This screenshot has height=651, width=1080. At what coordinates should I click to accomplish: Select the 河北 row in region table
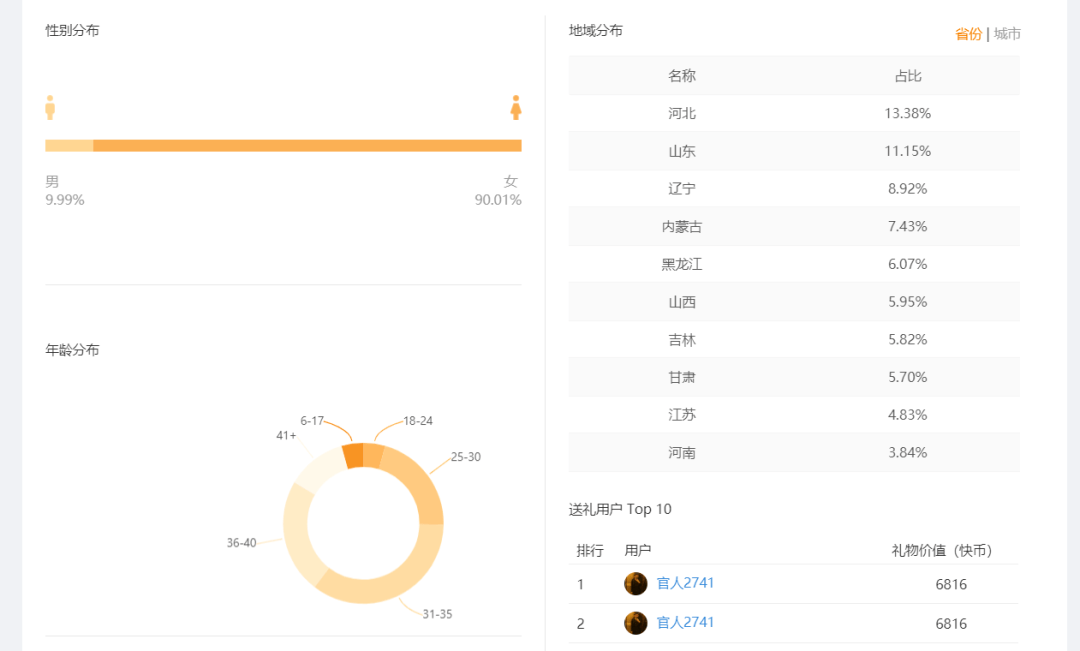click(794, 114)
